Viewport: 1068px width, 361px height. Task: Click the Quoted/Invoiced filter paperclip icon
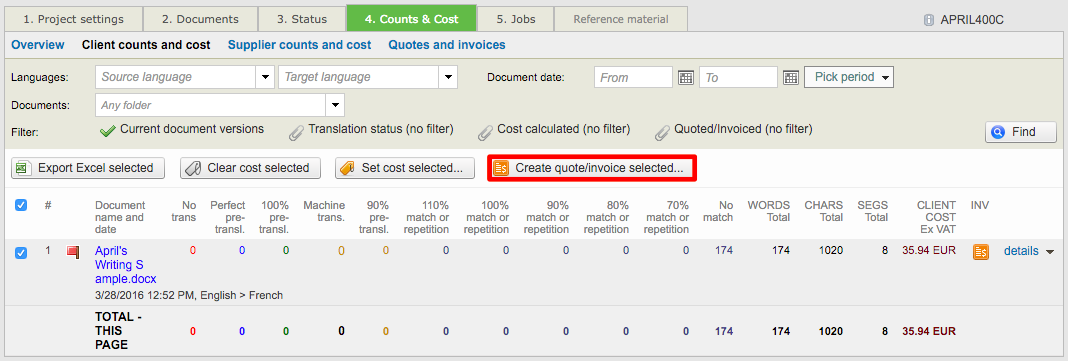click(x=662, y=131)
